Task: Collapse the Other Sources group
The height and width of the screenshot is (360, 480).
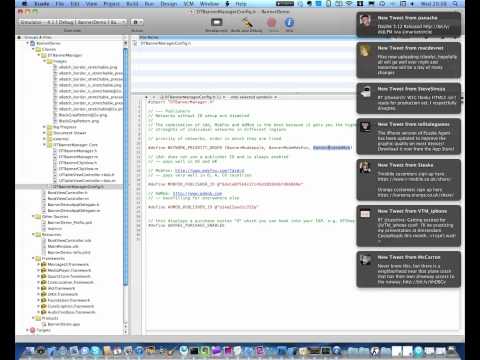Action: coord(33,216)
